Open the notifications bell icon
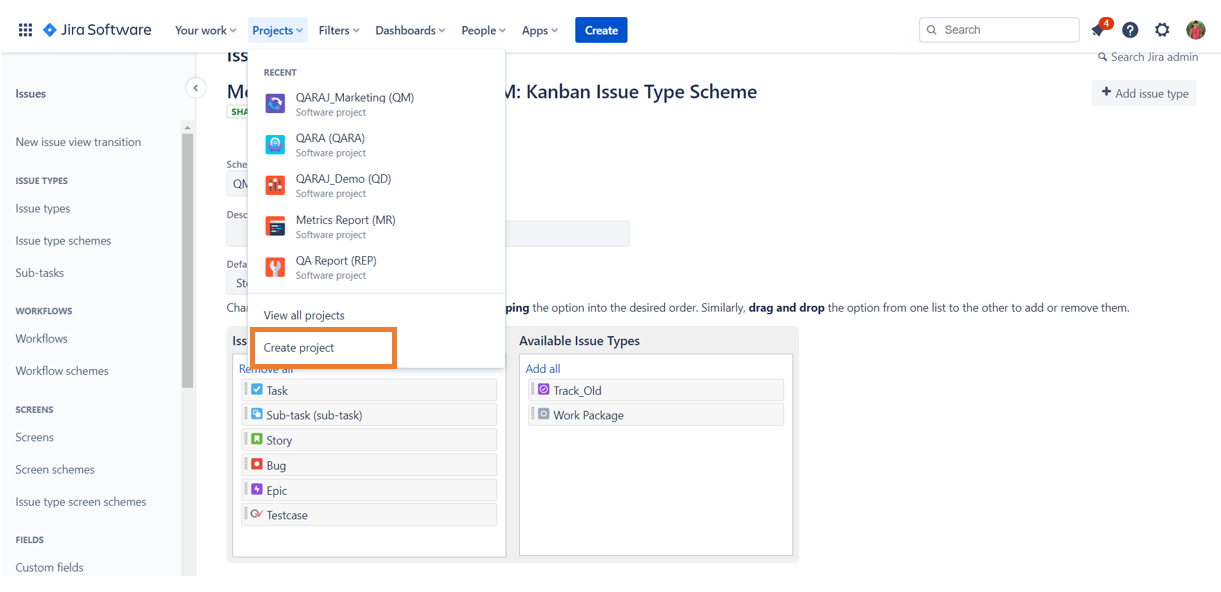Image resolution: width=1221 pixels, height=592 pixels. (x=1099, y=30)
